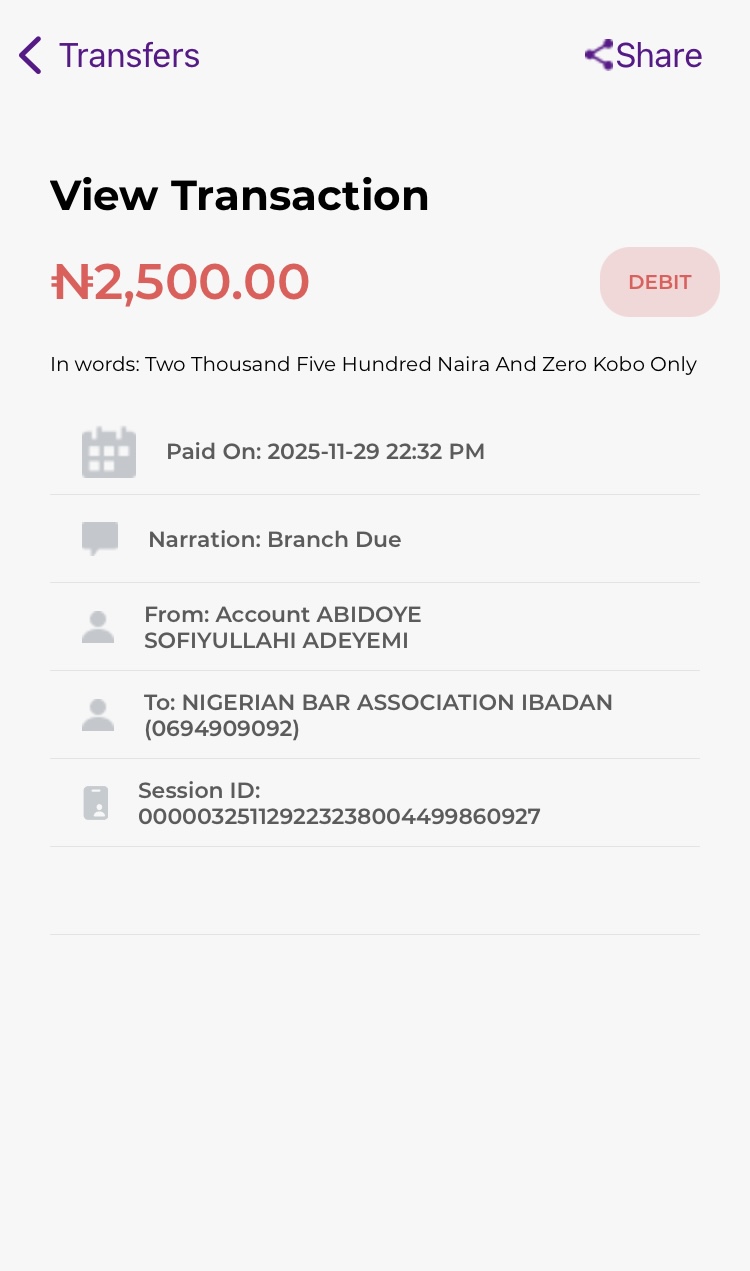Click the sender person icon beside From

coord(98,627)
